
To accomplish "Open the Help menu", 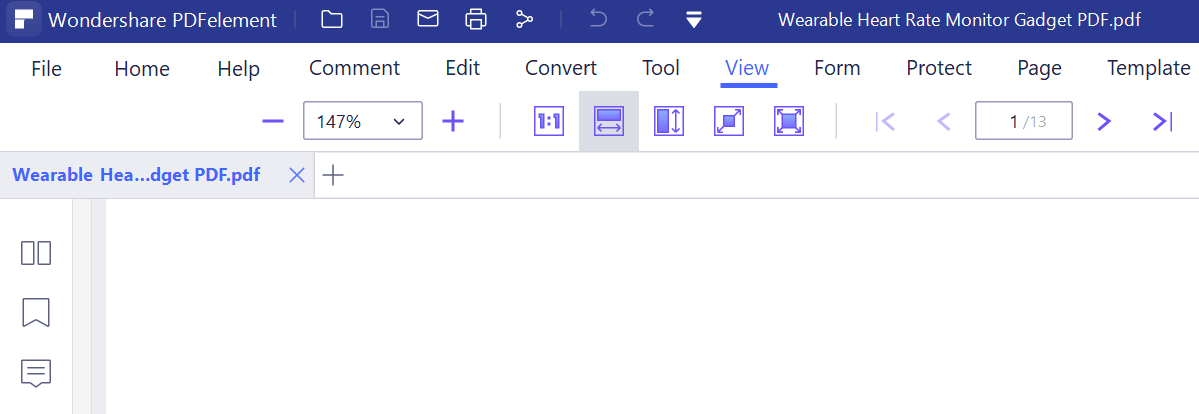I will [239, 69].
